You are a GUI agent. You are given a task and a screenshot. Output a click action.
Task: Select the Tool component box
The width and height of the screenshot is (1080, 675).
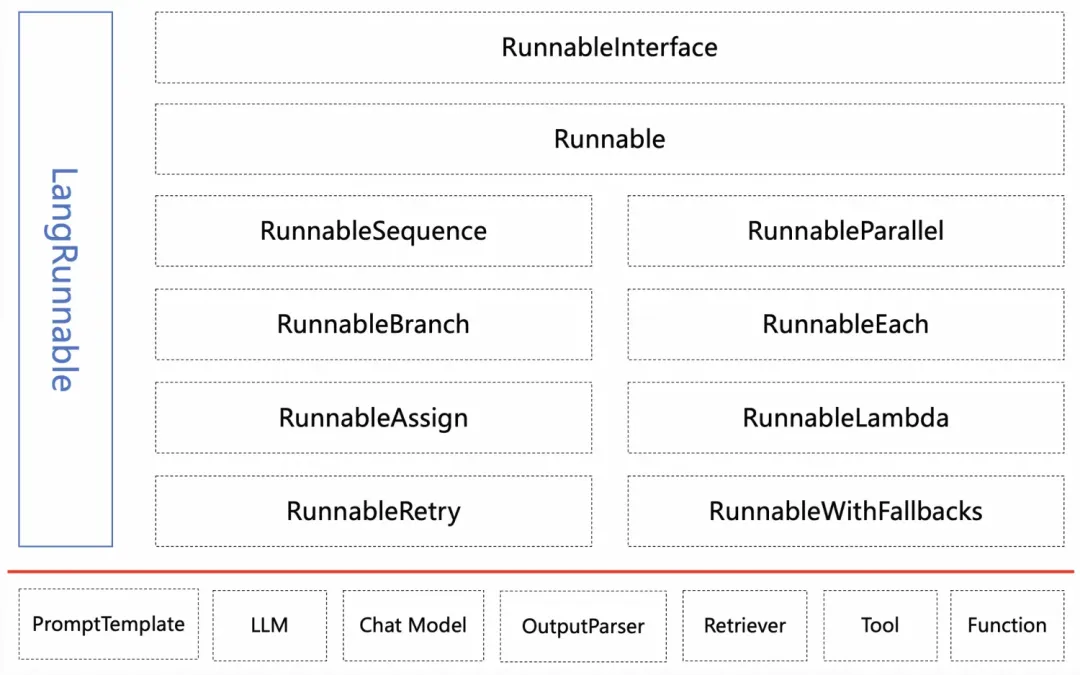tap(880, 625)
